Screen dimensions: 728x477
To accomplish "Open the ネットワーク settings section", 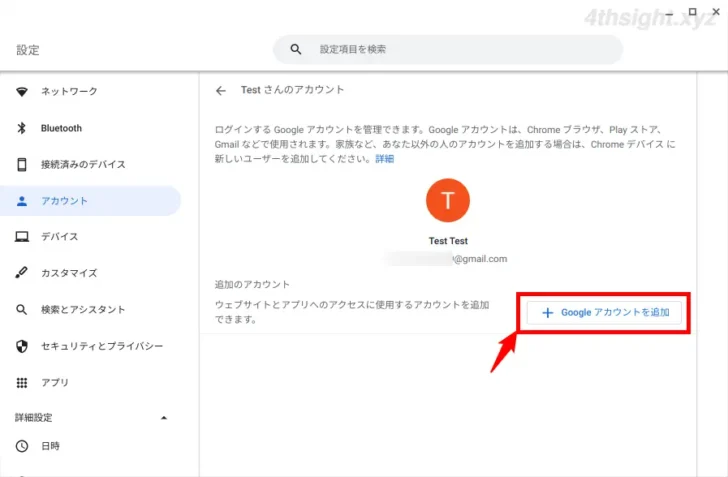I will (x=91, y=91).
